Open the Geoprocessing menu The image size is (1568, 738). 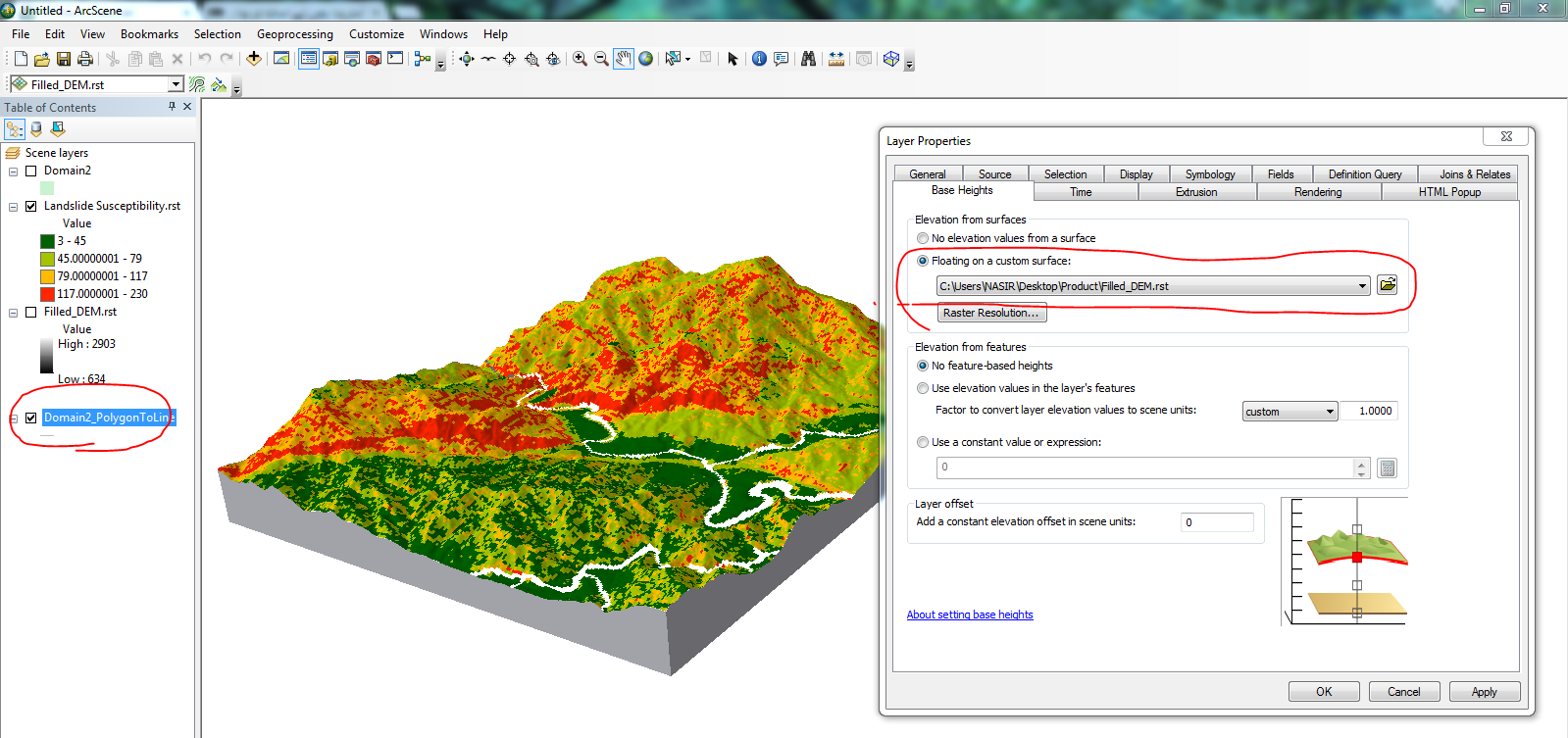tap(295, 33)
